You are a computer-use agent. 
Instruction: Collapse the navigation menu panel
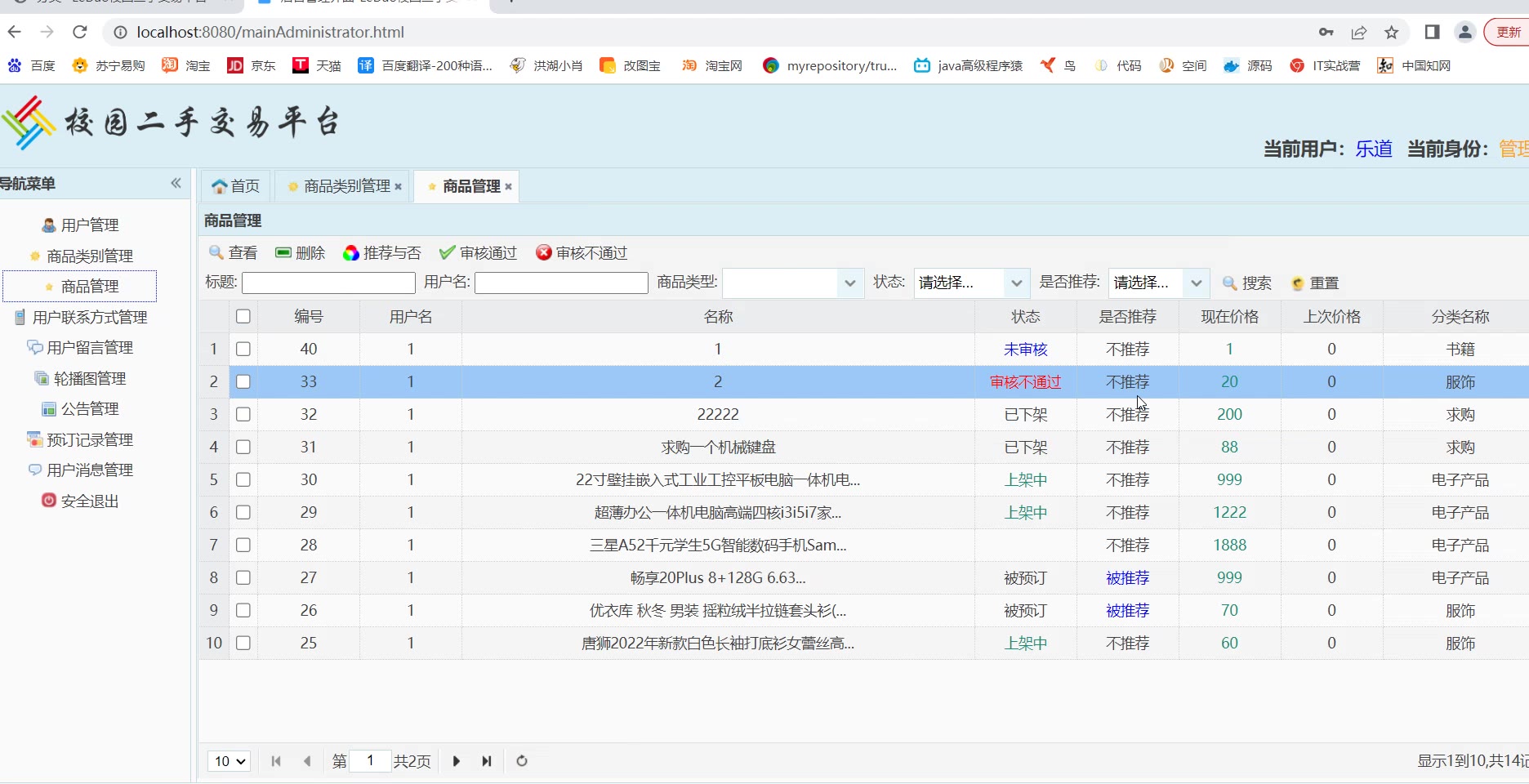coord(176,184)
